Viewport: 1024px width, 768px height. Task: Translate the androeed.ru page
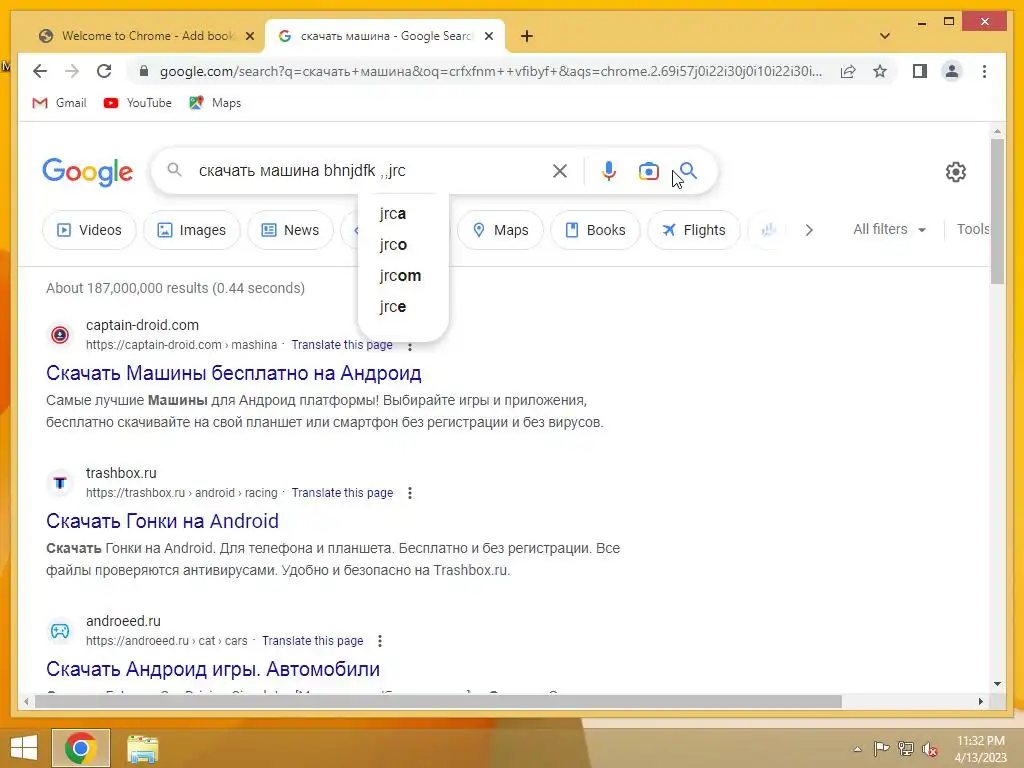(312, 641)
